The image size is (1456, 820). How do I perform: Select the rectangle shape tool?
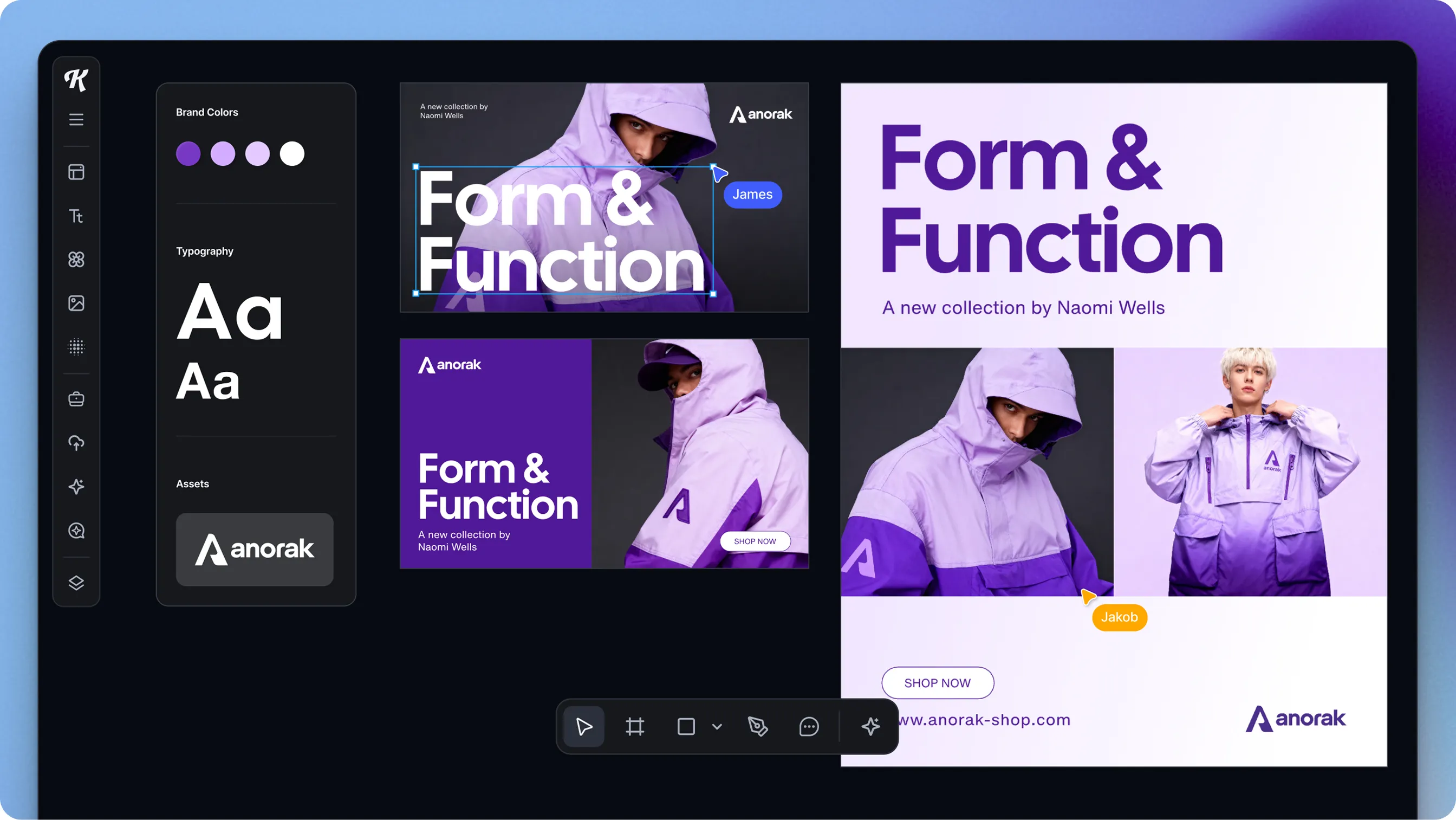pyautogui.click(x=686, y=727)
